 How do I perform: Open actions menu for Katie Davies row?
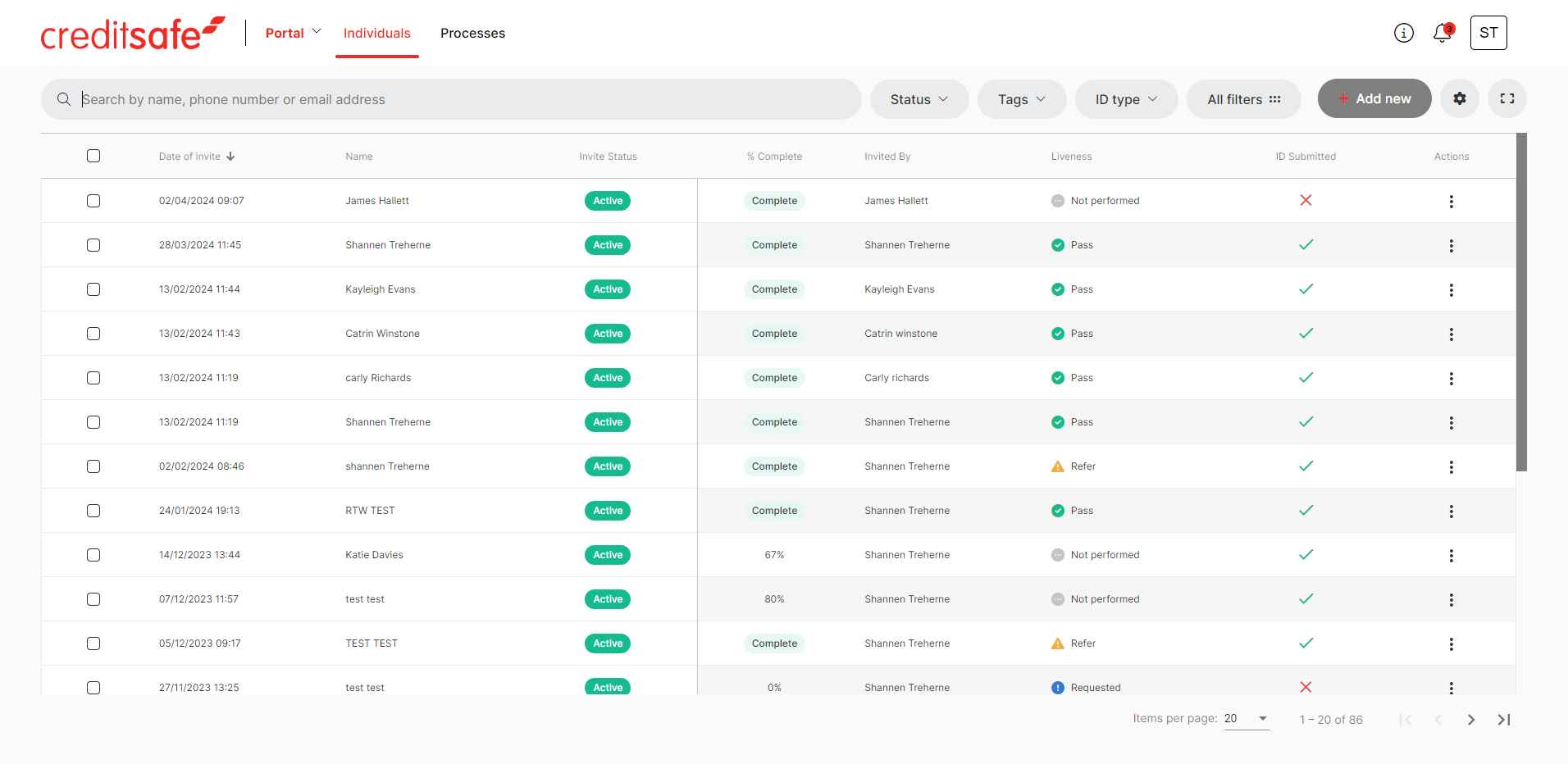coord(1452,555)
